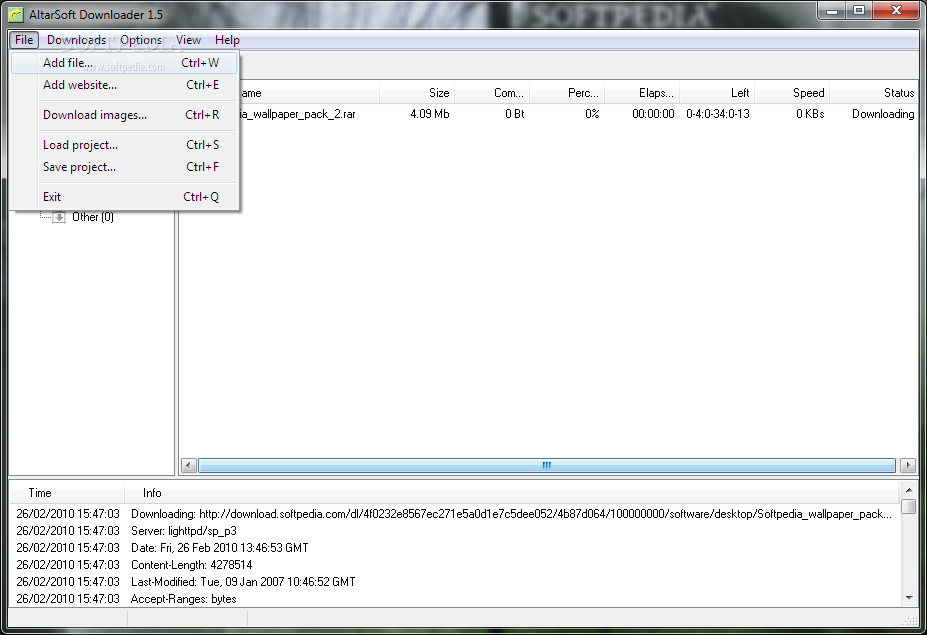Open the Help menu

pos(227,40)
